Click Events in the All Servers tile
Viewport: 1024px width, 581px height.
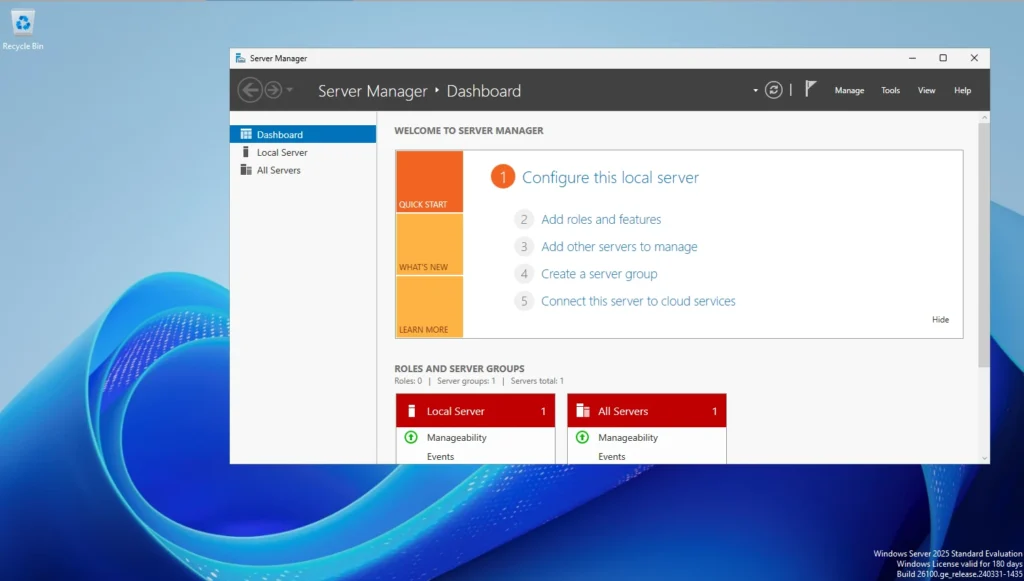(x=611, y=456)
